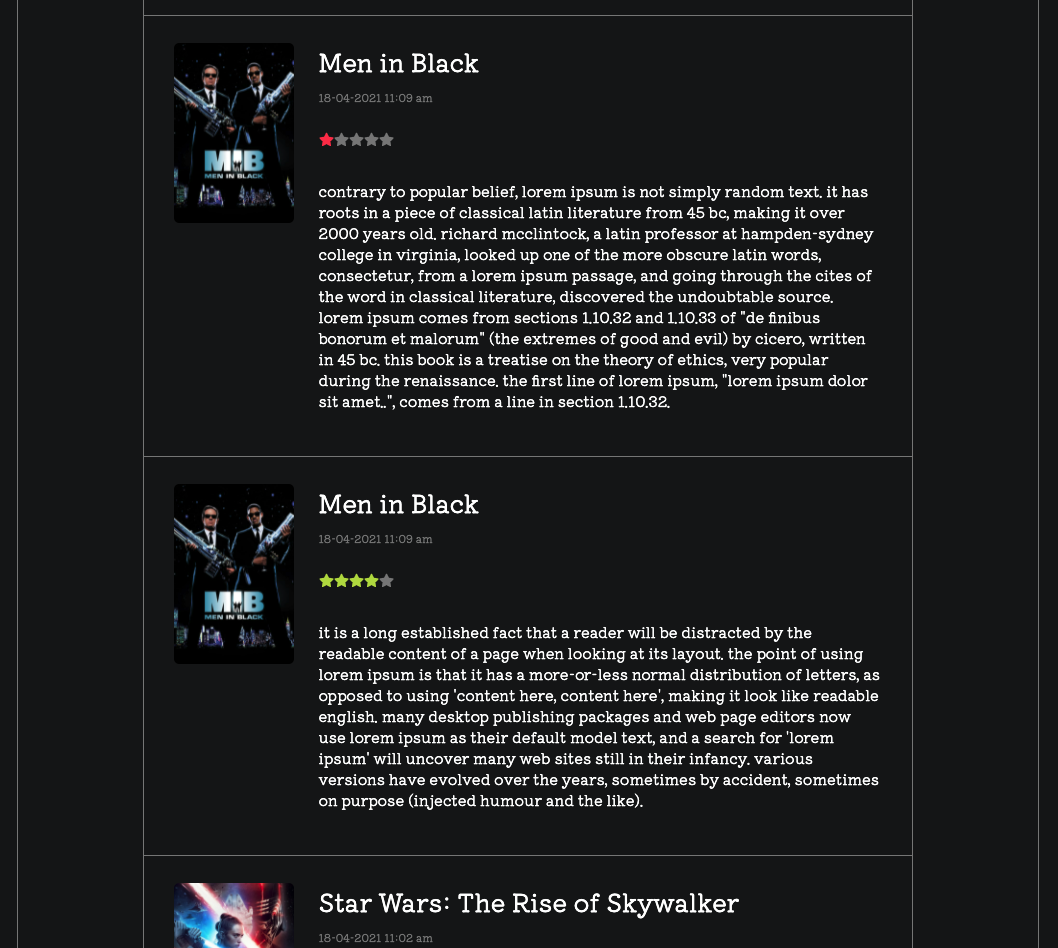Click the second grey star in the first review

tap(341, 140)
